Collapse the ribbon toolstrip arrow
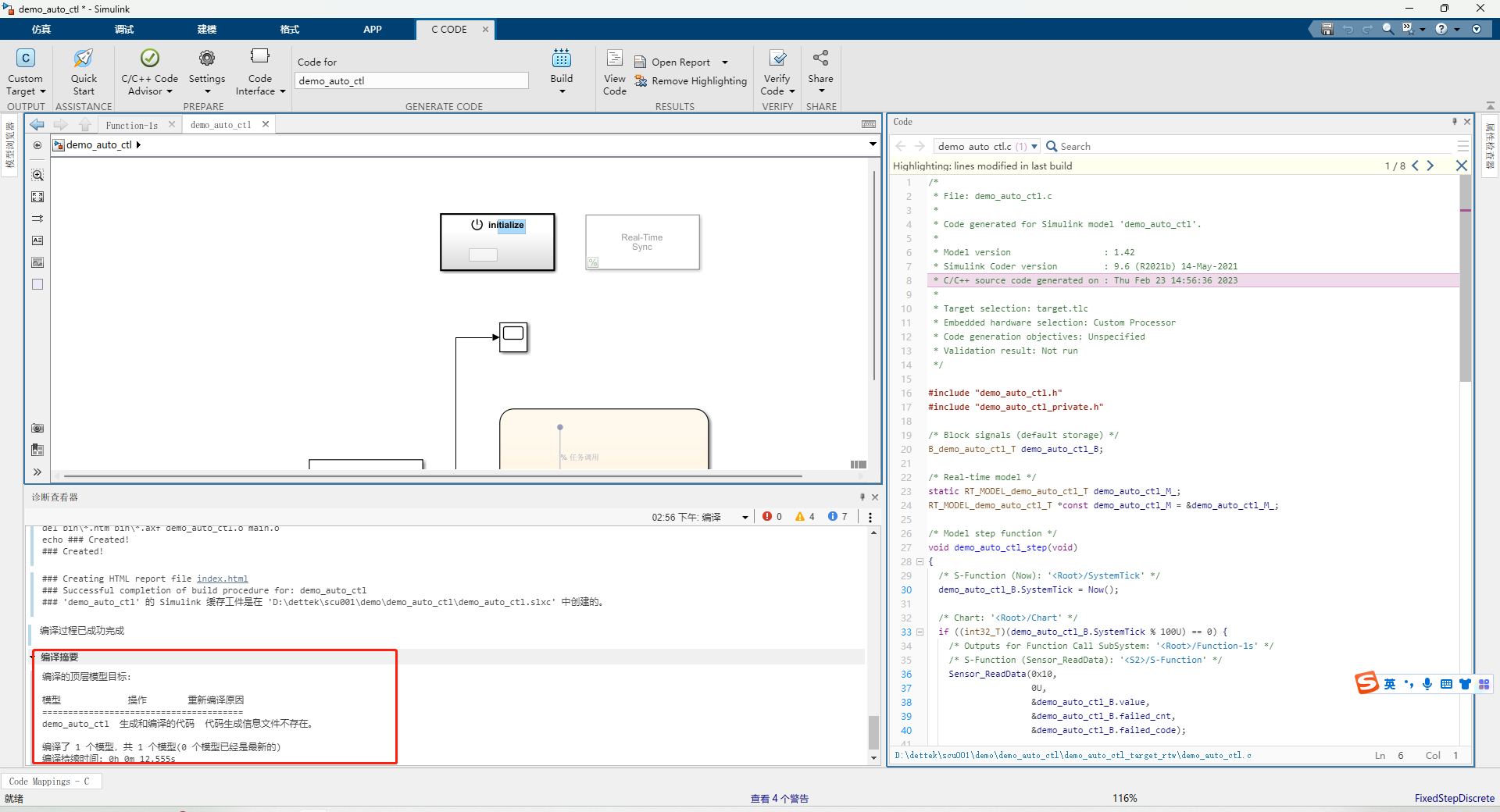 point(1491,105)
